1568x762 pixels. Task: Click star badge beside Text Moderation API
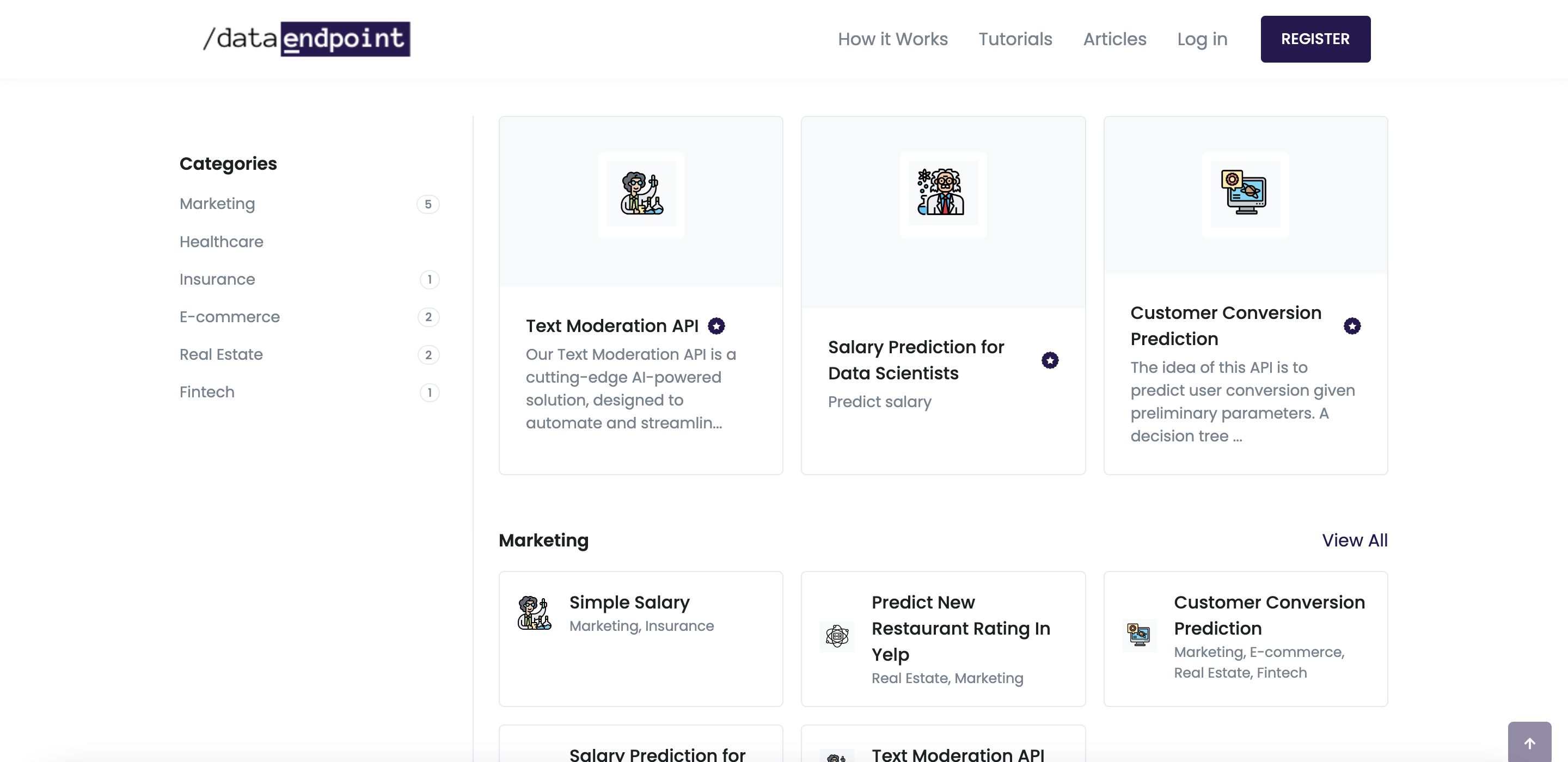(x=716, y=326)
